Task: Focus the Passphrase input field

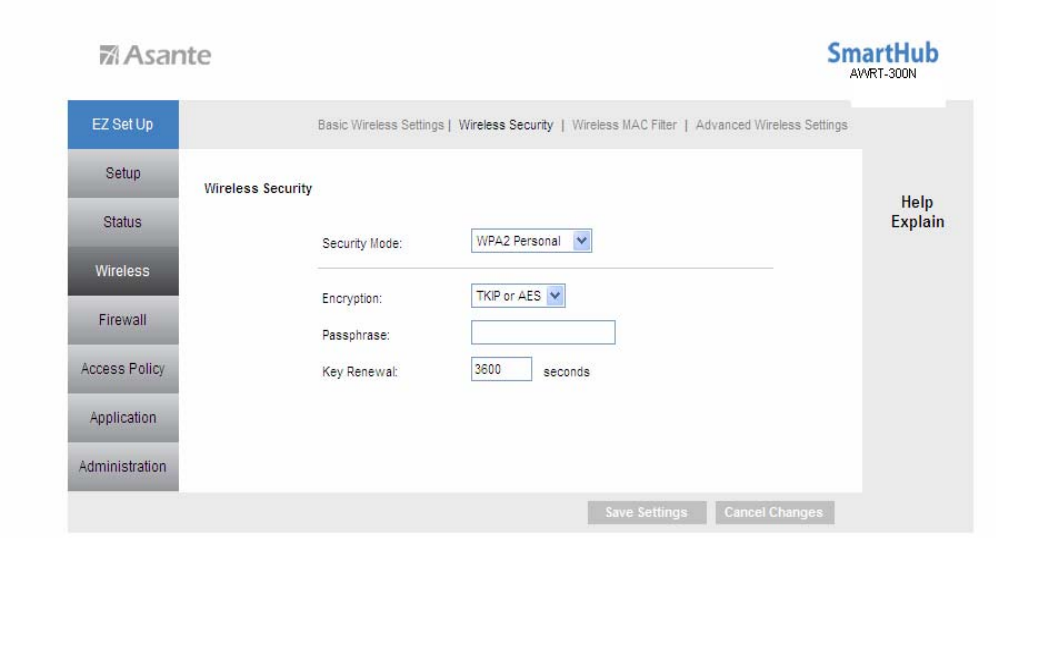Action: click(x=543, y=333)
